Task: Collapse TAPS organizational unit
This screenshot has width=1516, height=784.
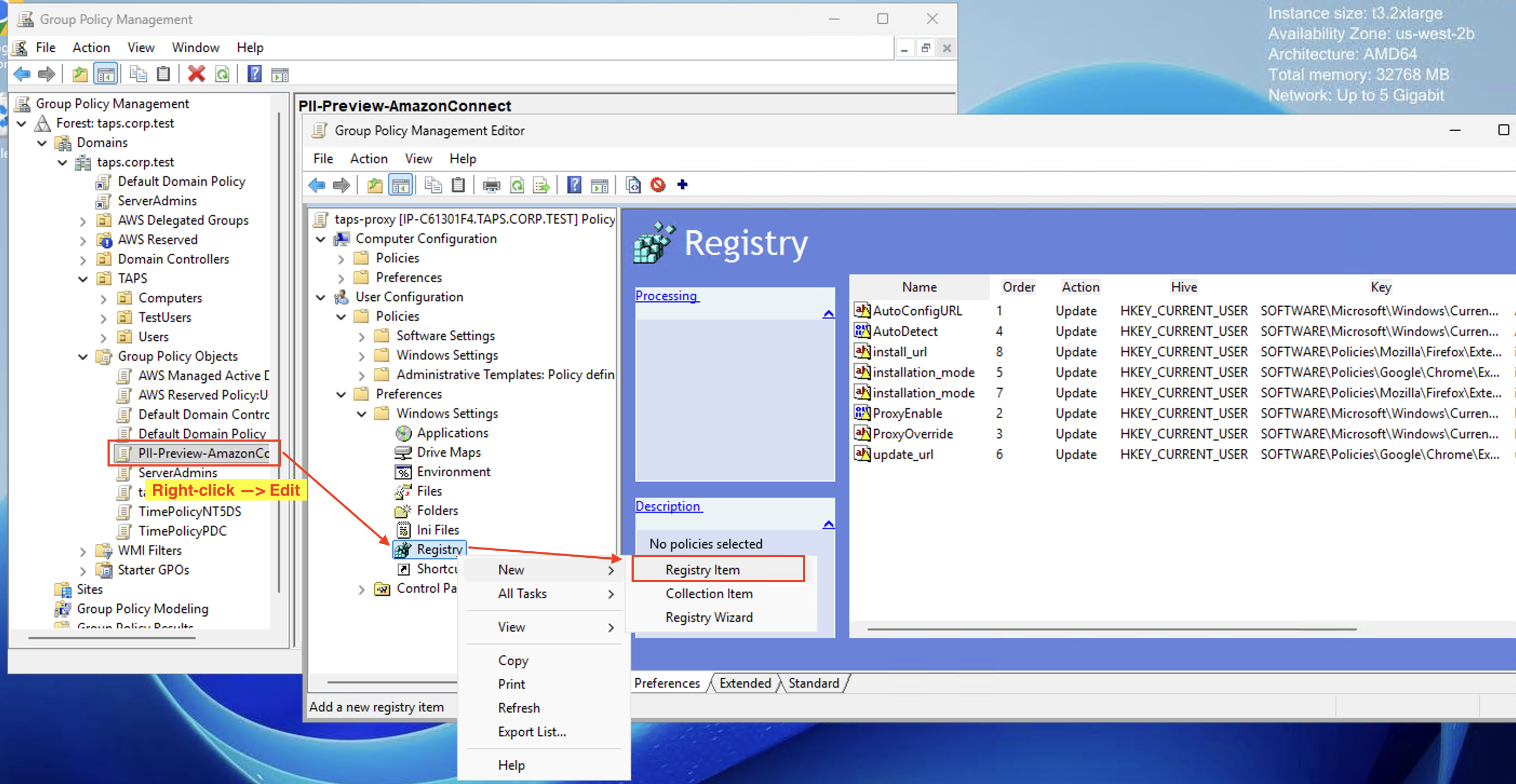Action: tap(83, 279)
